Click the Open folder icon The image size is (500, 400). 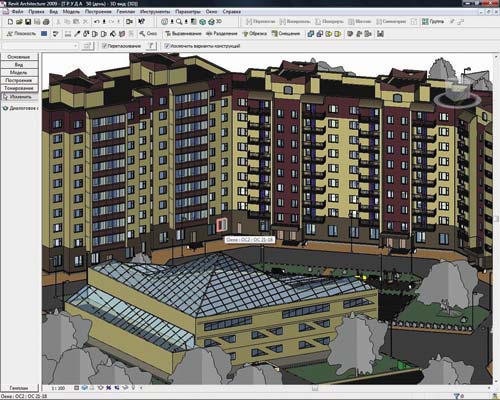[19, 22]
